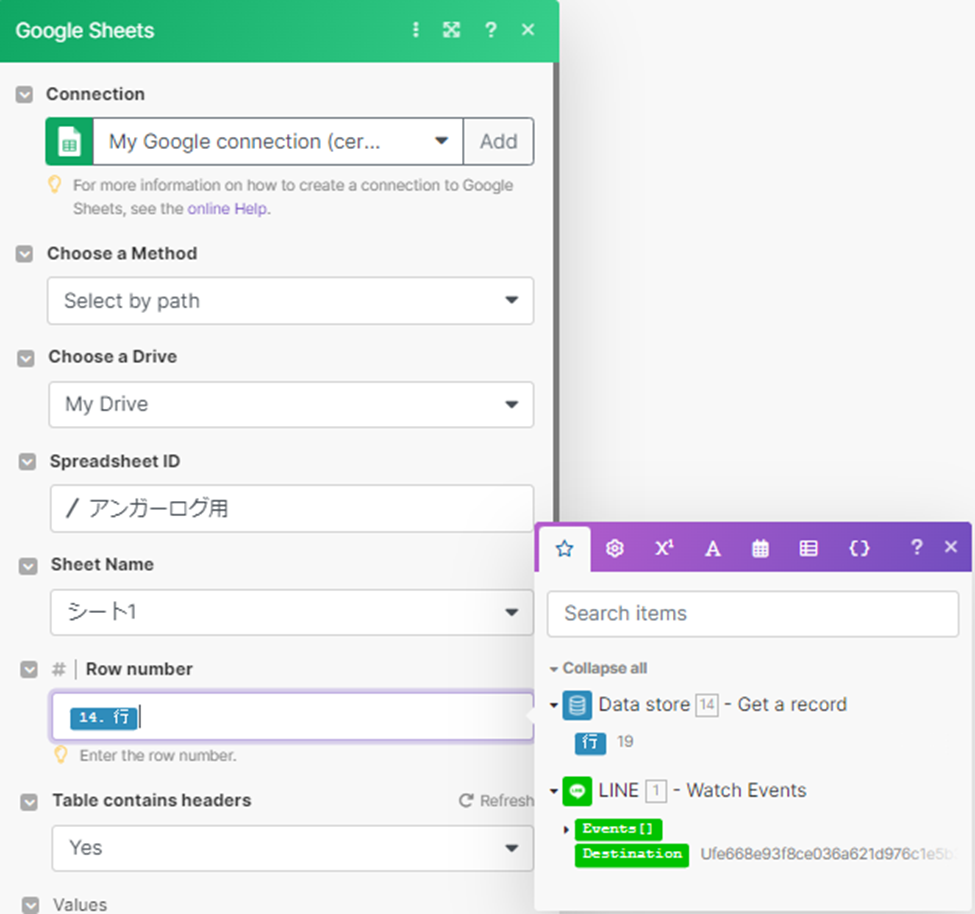This screenshot has width=975, height=914.
Task: Click the value 19 next to 行
Action: (625, 742)
